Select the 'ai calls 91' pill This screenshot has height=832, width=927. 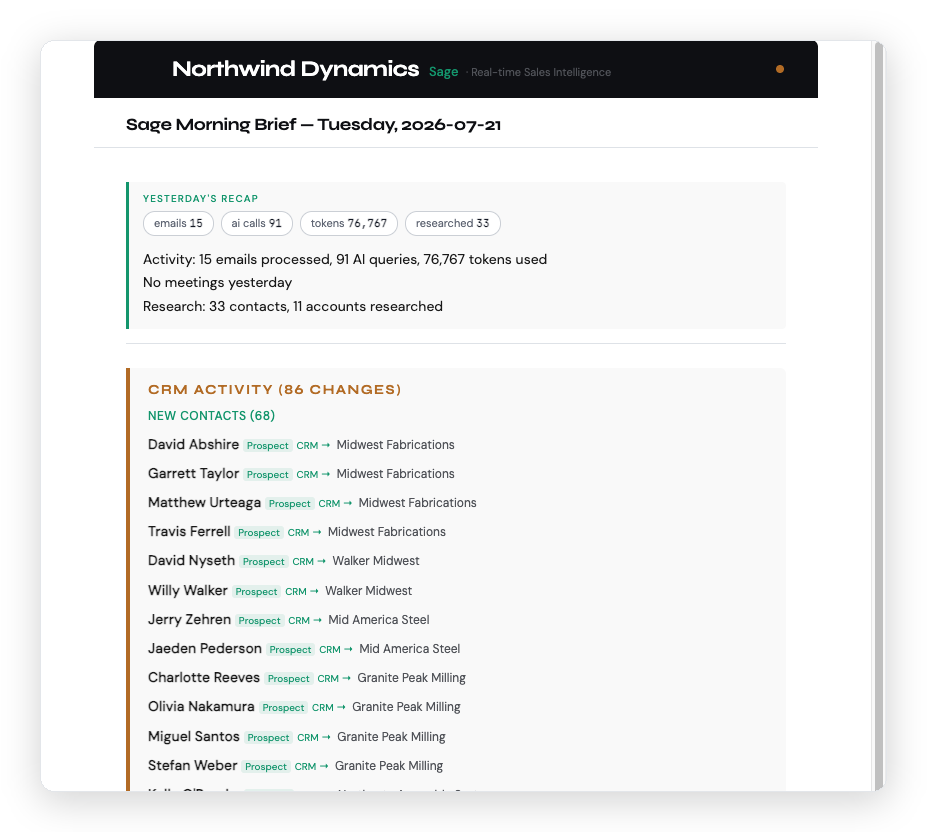pos(257,224)
